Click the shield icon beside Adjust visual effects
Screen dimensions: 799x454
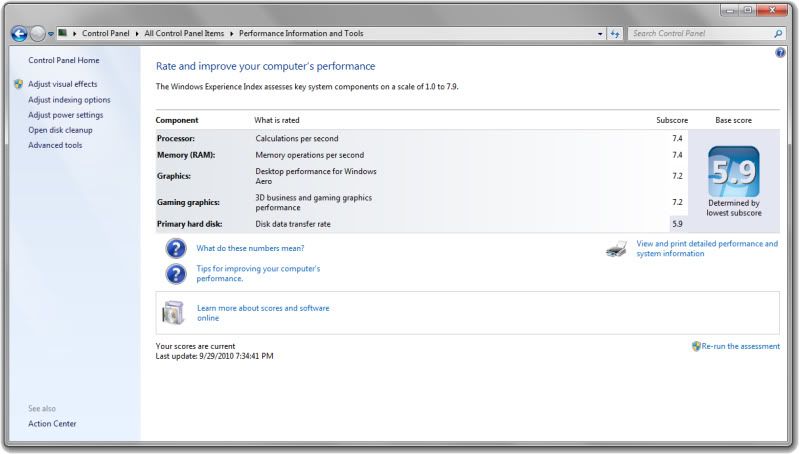click(18, 85)
